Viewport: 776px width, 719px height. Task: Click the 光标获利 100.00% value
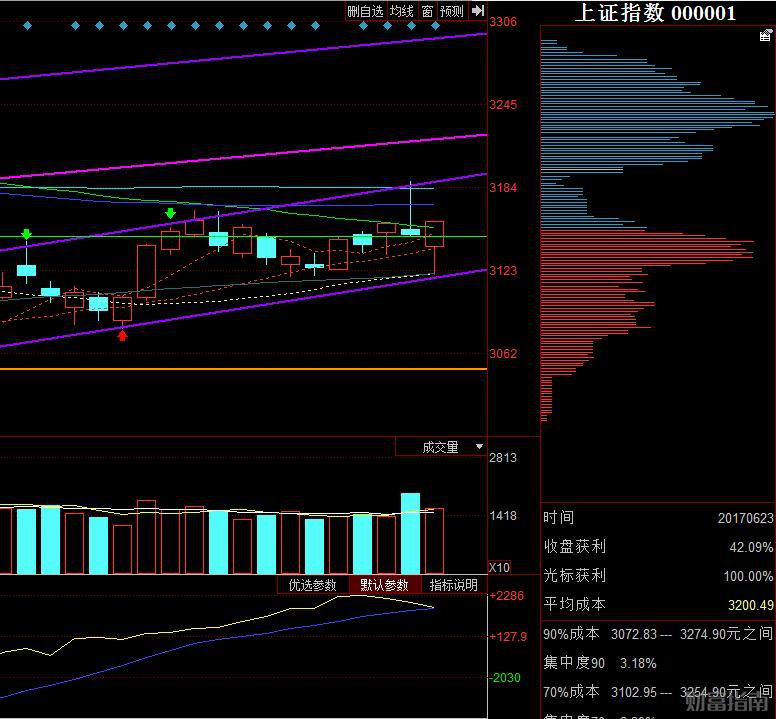pos(748,576)
